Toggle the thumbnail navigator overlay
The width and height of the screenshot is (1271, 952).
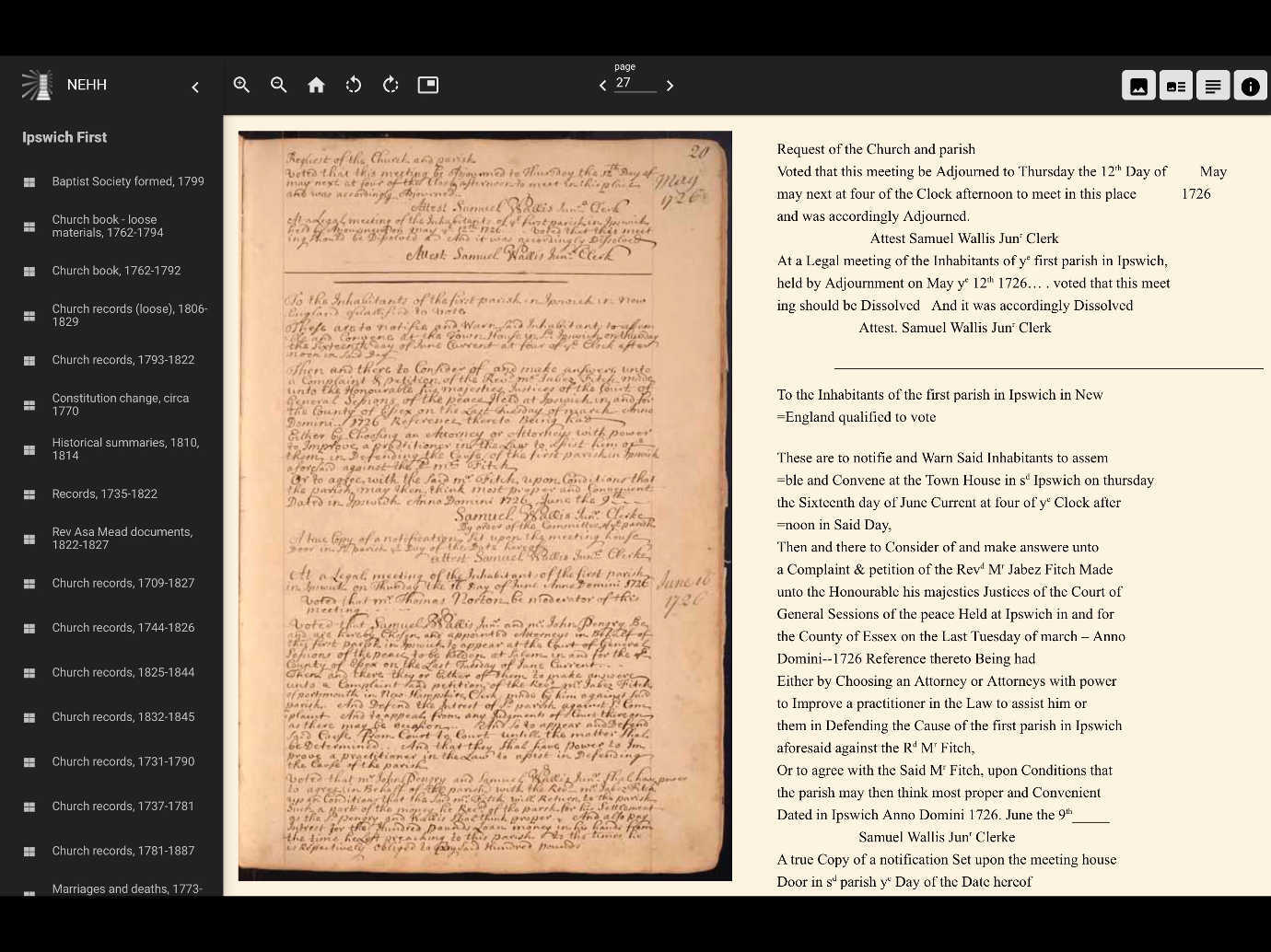click(427, 85)
